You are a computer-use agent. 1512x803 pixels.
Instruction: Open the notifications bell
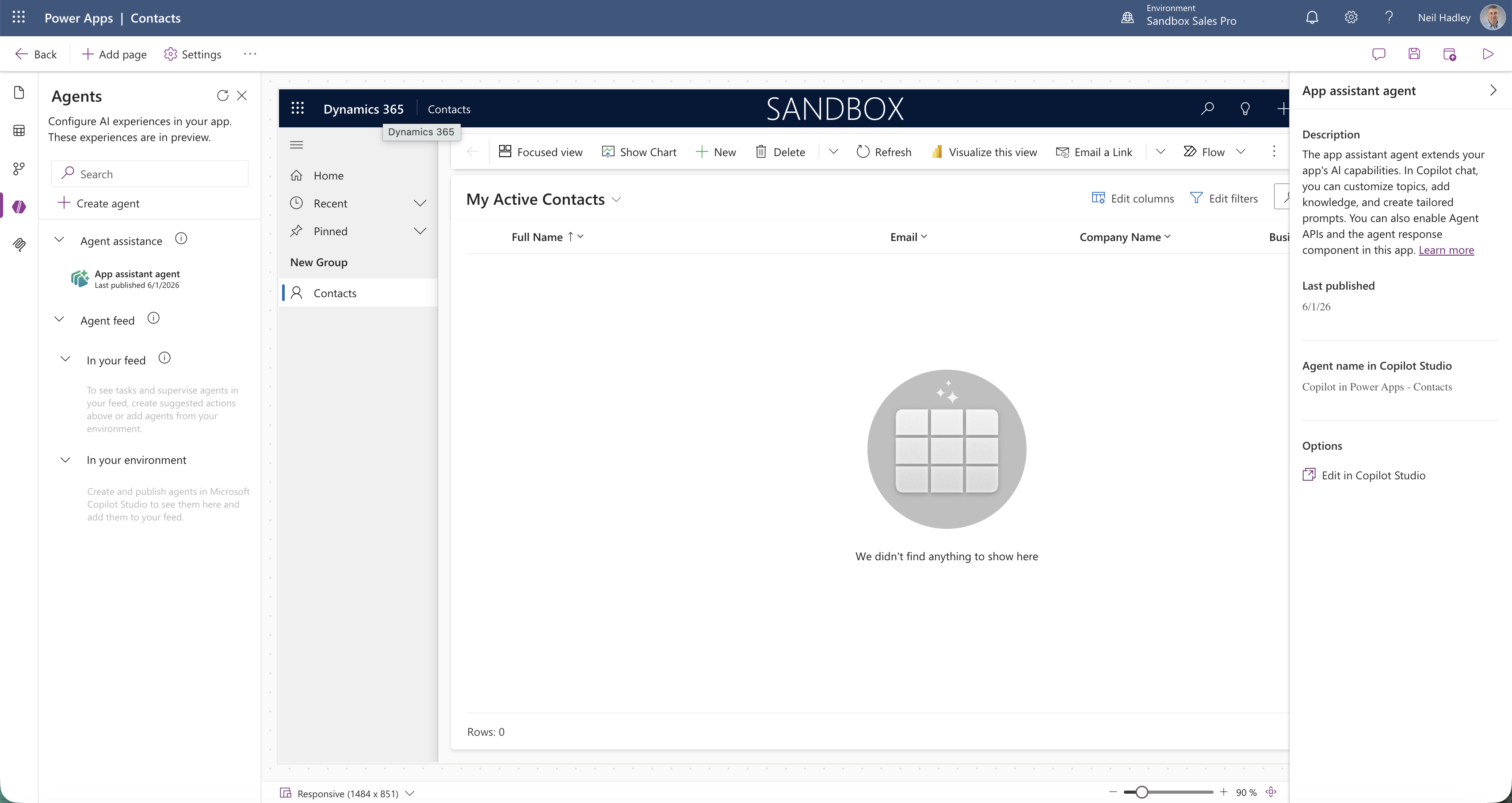coord(1312,18)
